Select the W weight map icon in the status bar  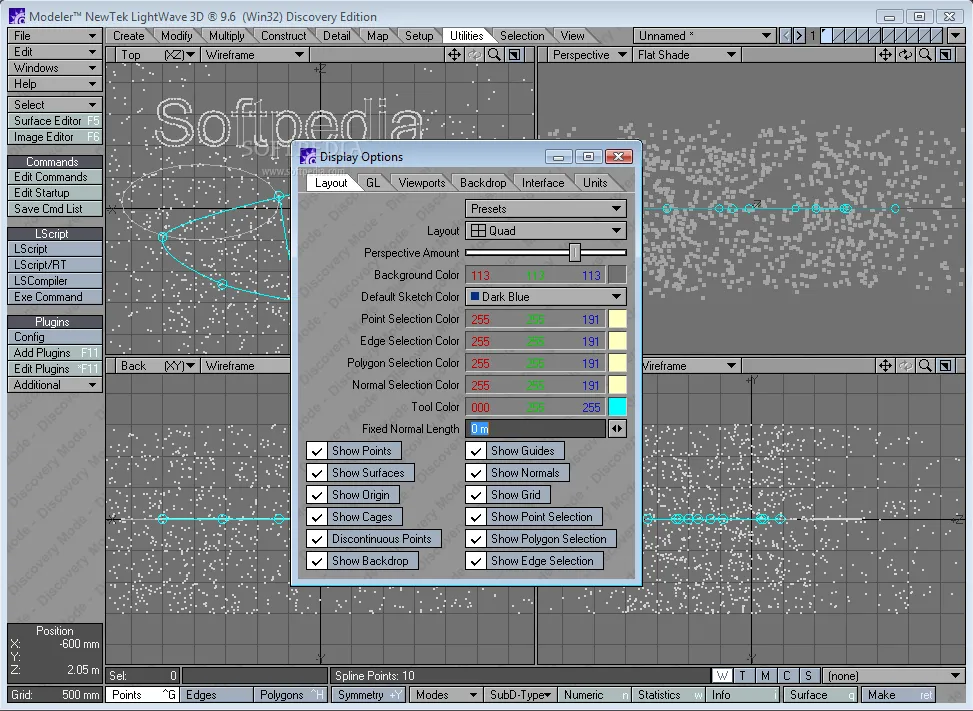(x=723, y=675)
